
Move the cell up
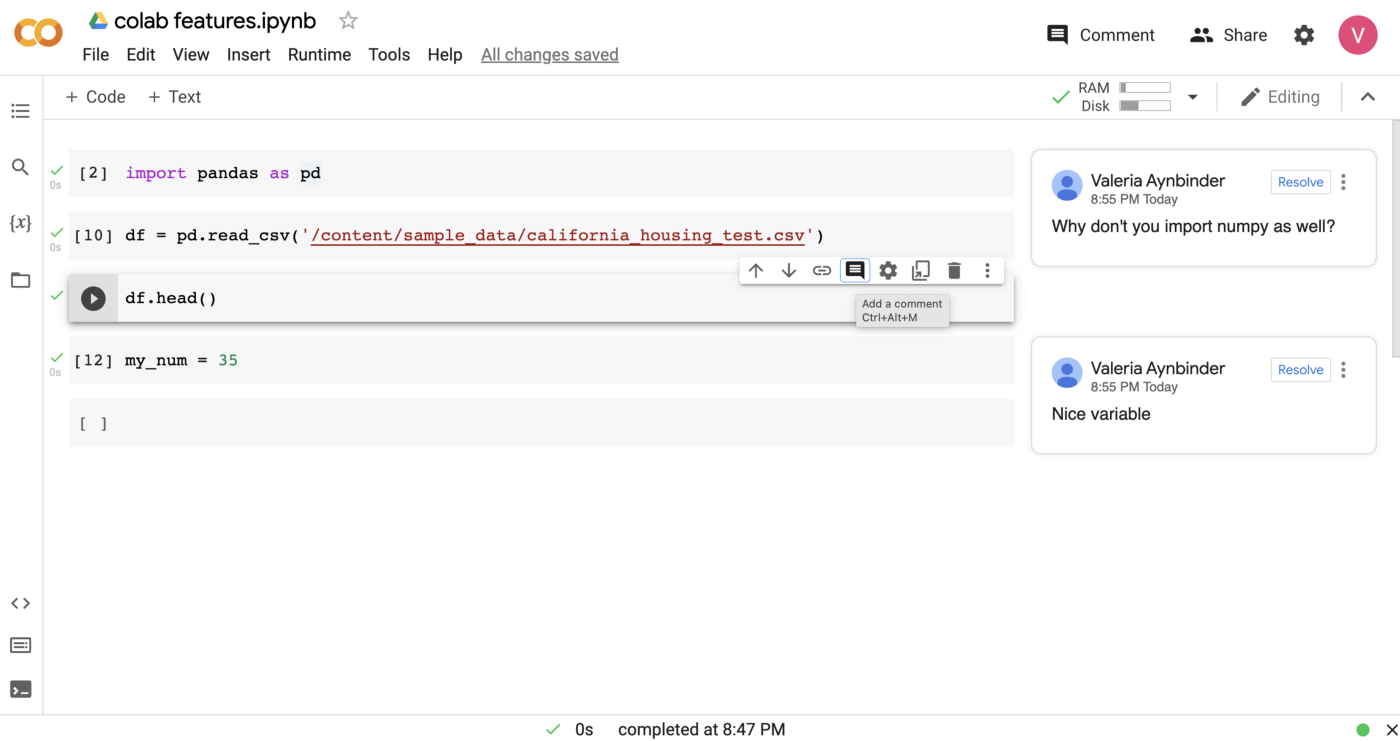click(x=756, y=270)
